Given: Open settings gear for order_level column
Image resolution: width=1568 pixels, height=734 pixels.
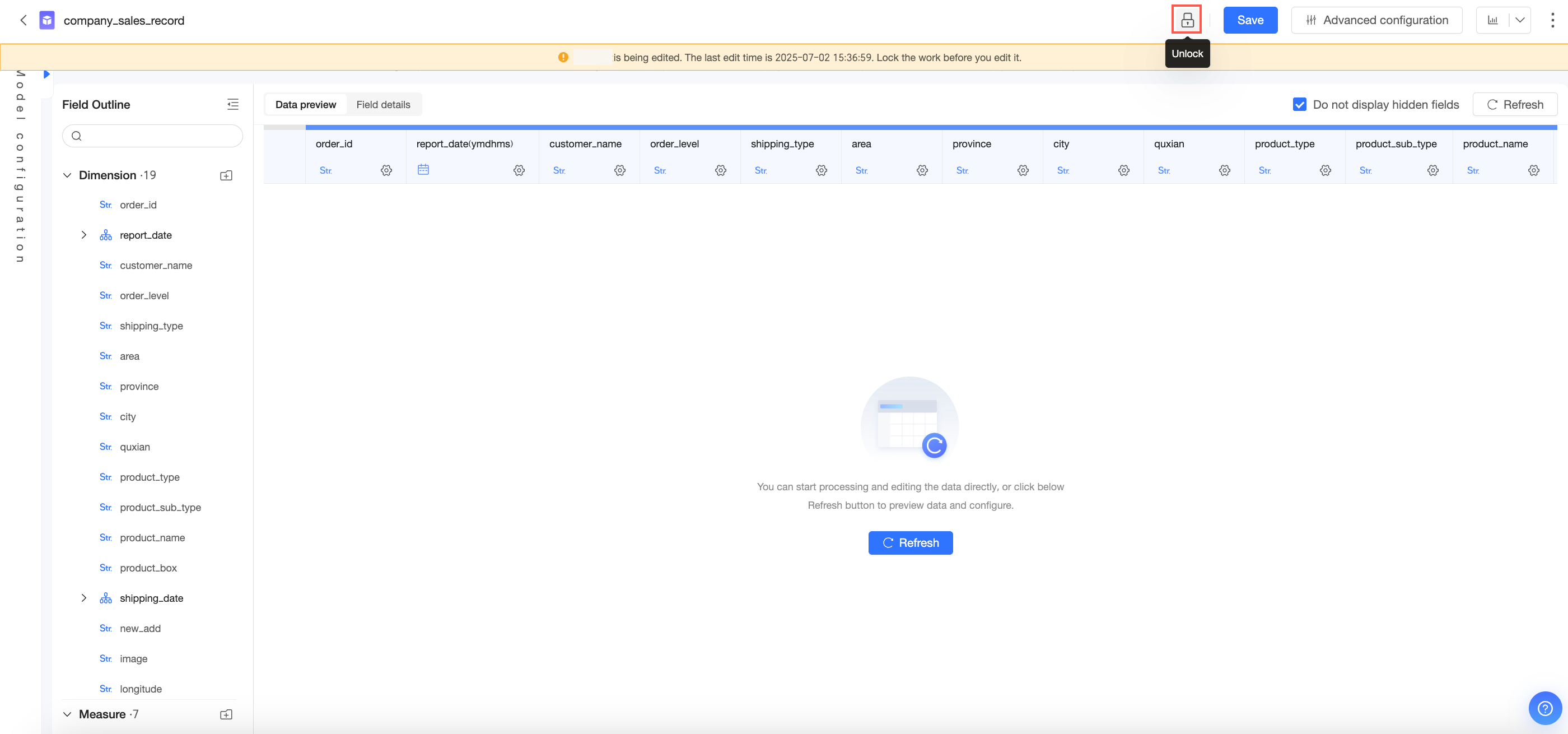Looking at the screenshot, I should point(721,170).
